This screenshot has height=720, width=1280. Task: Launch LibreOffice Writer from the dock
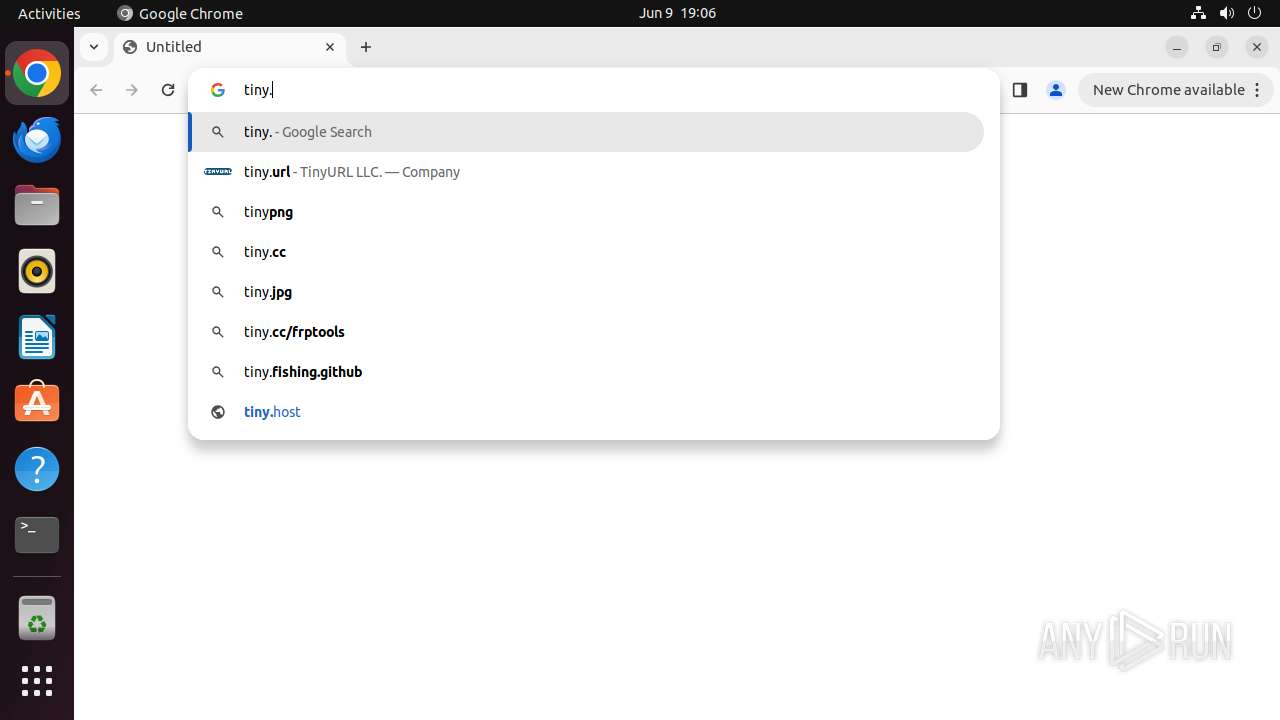click(x=37, y=337)
